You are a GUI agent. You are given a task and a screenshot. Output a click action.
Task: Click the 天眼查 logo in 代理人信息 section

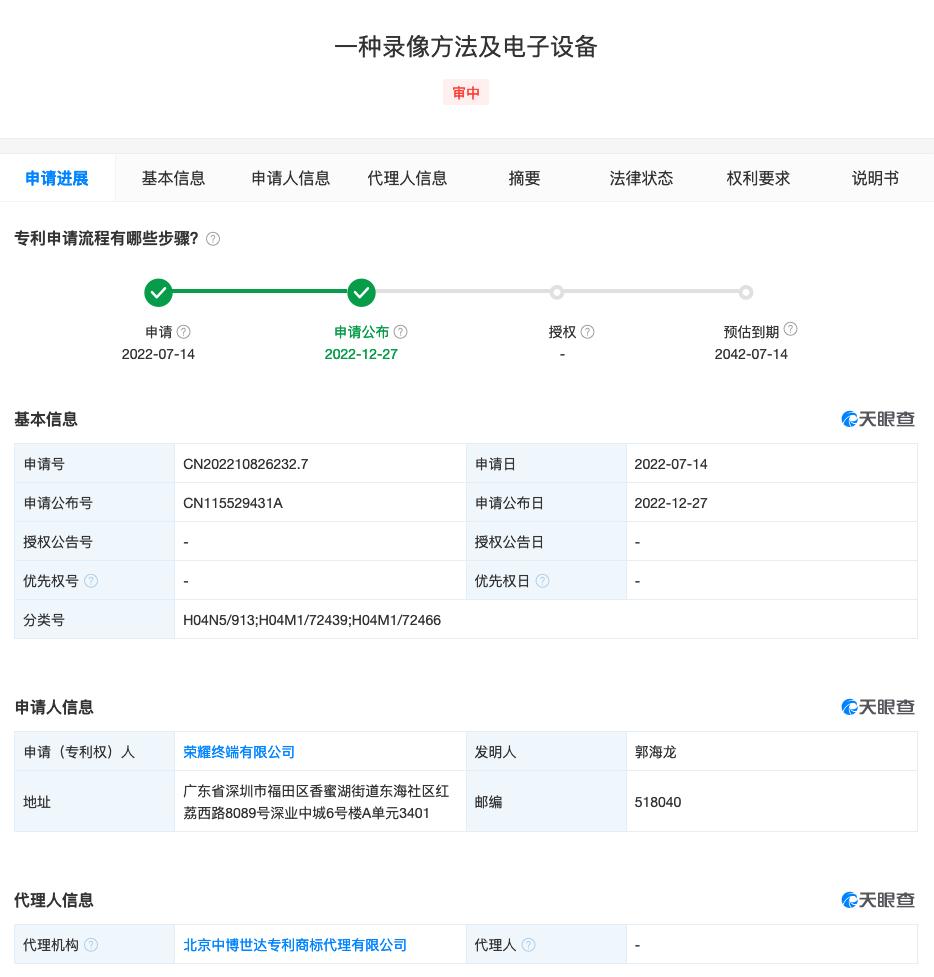point(877,900)
